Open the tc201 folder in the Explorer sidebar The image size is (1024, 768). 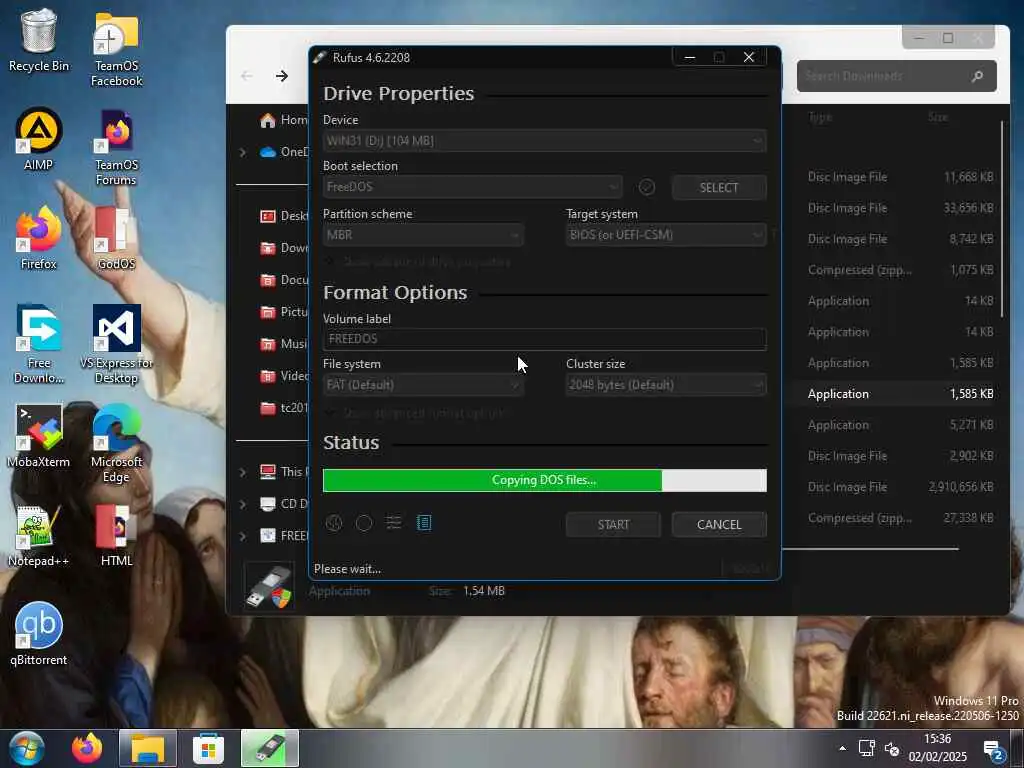click(x=284, y=408)
